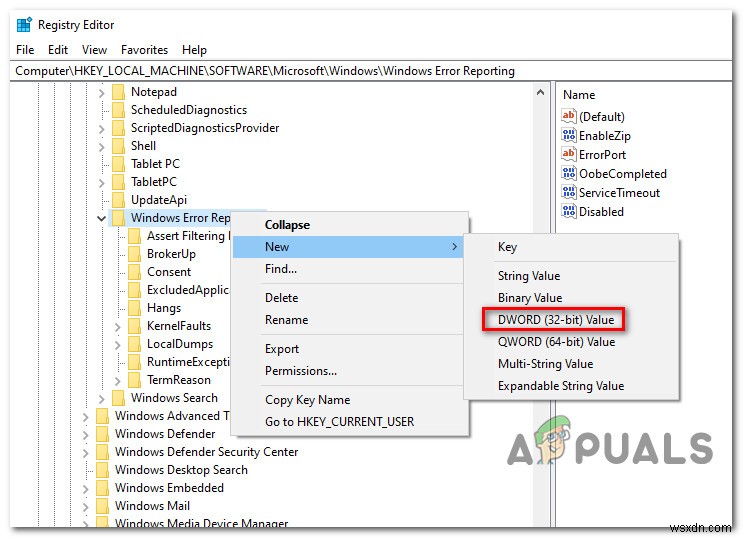Click the ErrorPort string value icon
Screen dimensions: 743x538
click(x=569, y=154)
